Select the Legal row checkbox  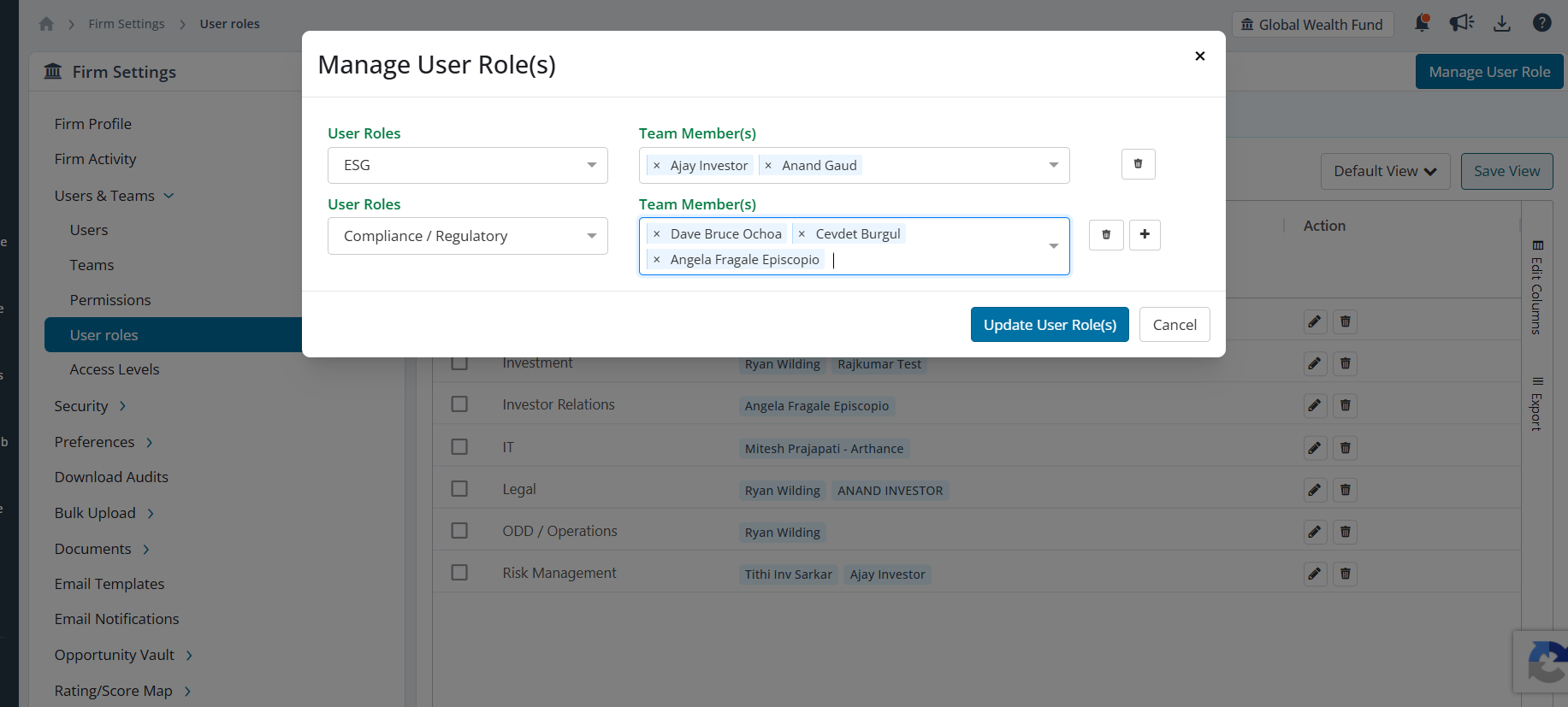[x=459, y=488]
